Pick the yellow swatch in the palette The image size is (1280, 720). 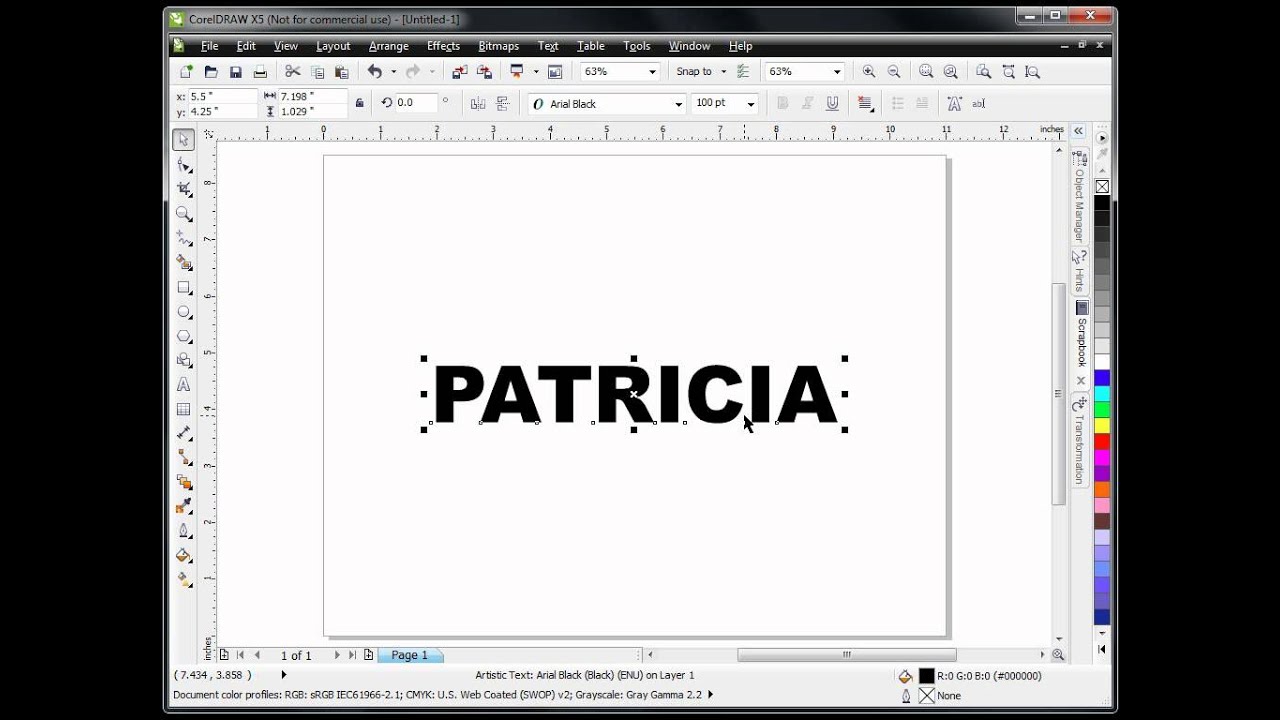click(1102, 425)
